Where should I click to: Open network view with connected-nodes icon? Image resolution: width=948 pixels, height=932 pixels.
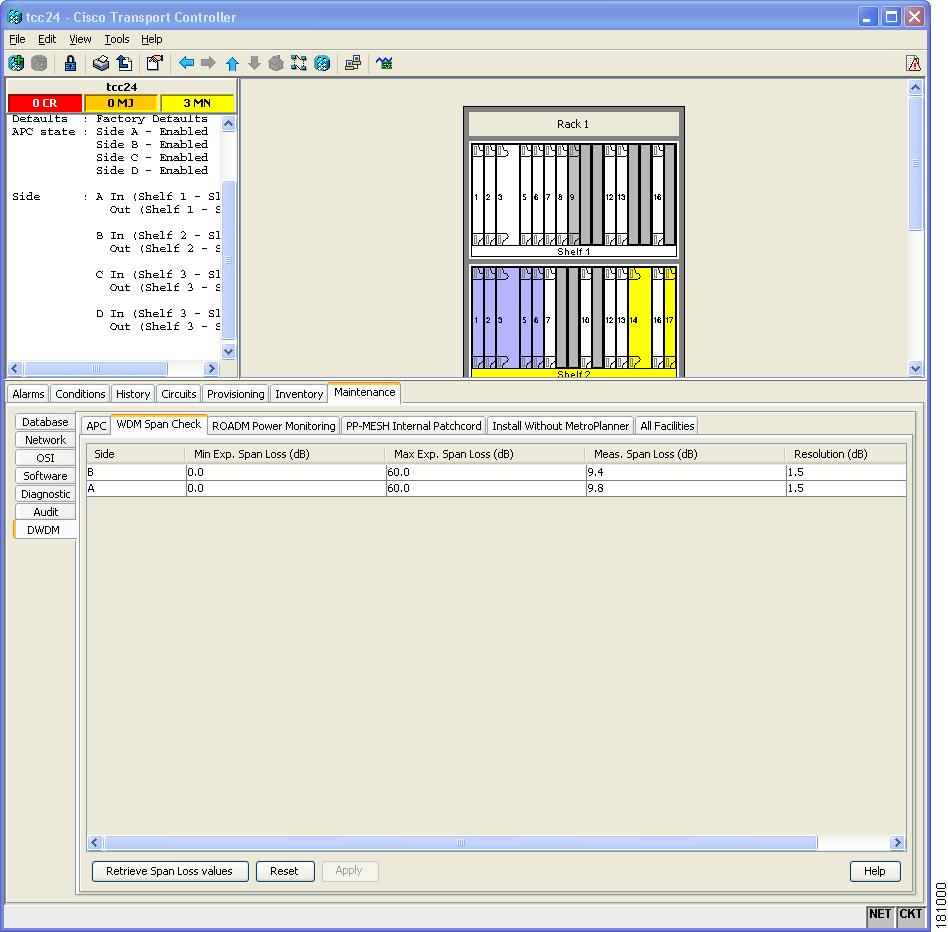click(299, 63)
